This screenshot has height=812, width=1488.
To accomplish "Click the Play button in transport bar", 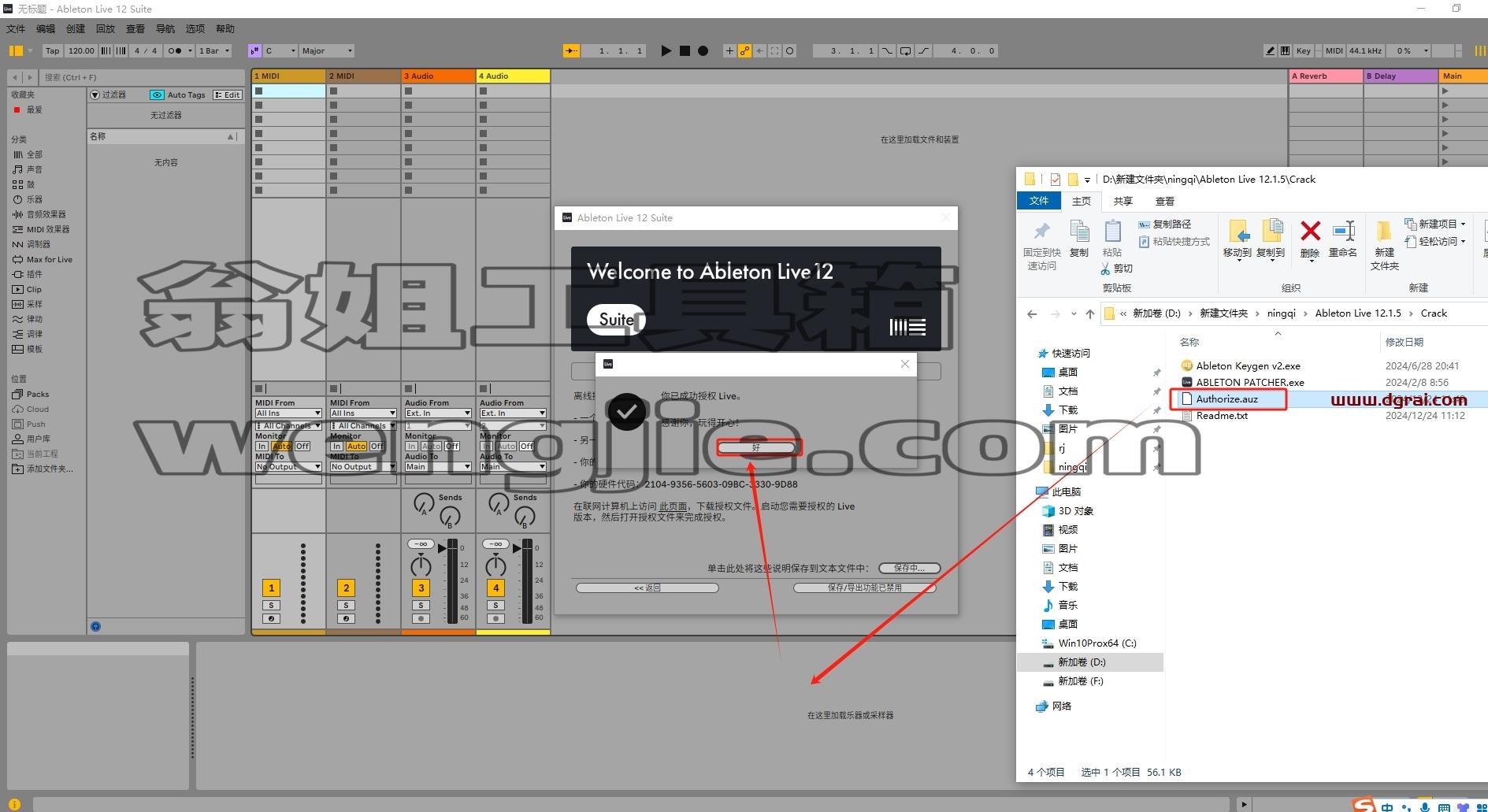I will click(x=666, y=50).
